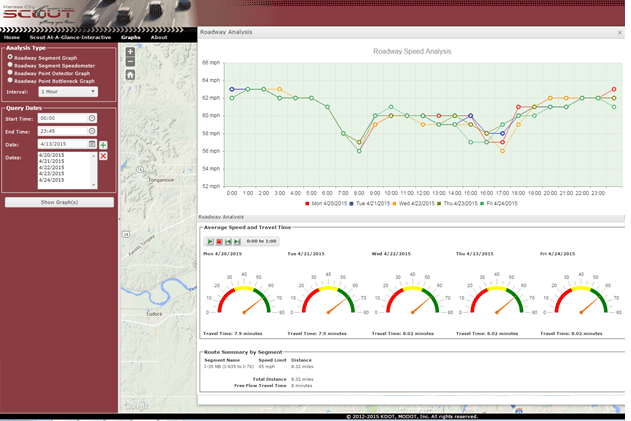This screenshot has width=631, height=421.
Task: Select Roadway Point Detector Graph option
Action: pos(10,72)
